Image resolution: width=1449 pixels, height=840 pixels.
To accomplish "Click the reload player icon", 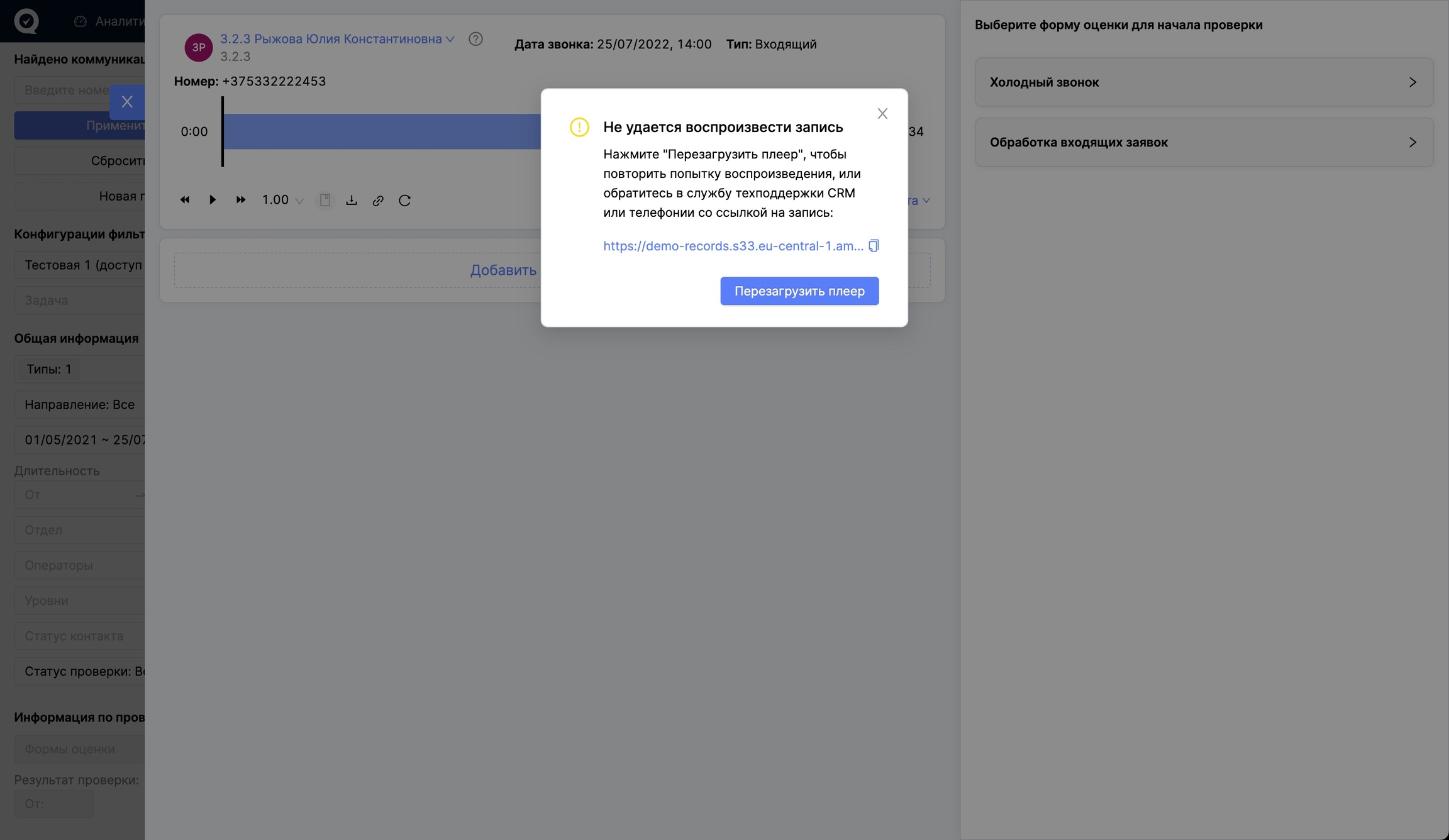I will point(404,201).
